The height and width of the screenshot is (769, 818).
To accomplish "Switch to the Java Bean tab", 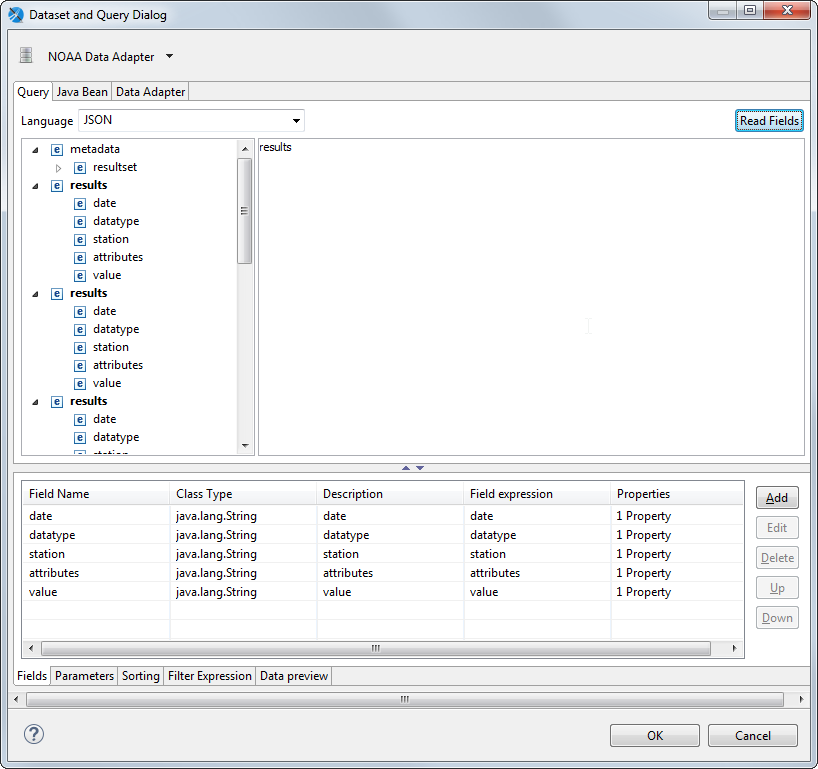I will (x=82, y=92).
